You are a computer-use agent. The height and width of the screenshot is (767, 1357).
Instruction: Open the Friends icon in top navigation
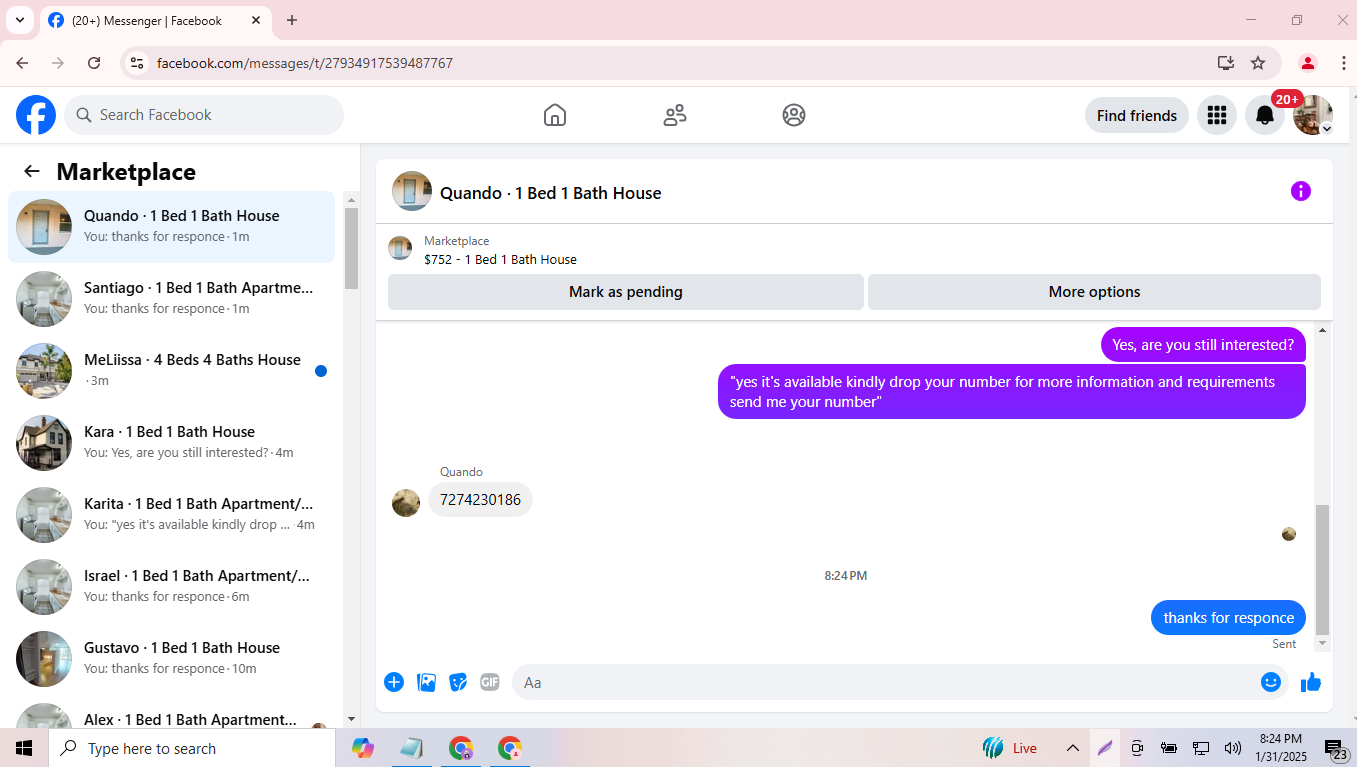click(675, 115)
